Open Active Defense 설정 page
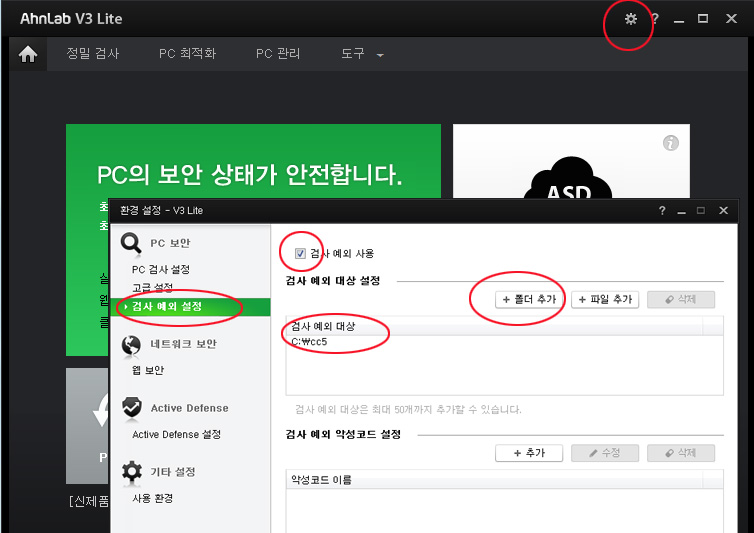The image size is (754, 533). click(x=176, y=434)
